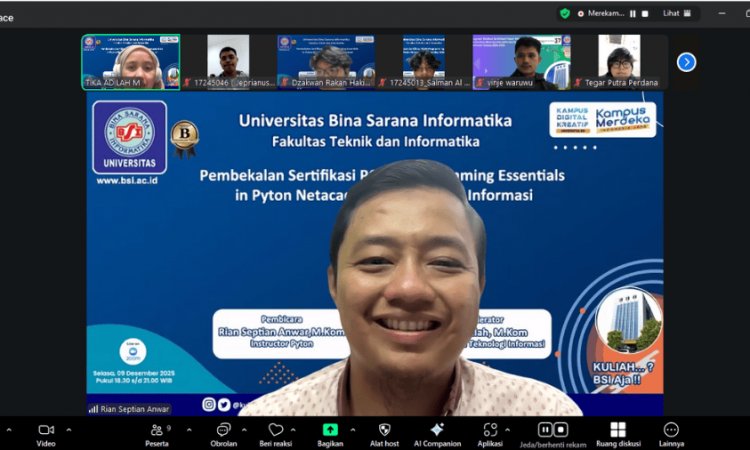Open the Aplikasi apps menu

[490, 434]
